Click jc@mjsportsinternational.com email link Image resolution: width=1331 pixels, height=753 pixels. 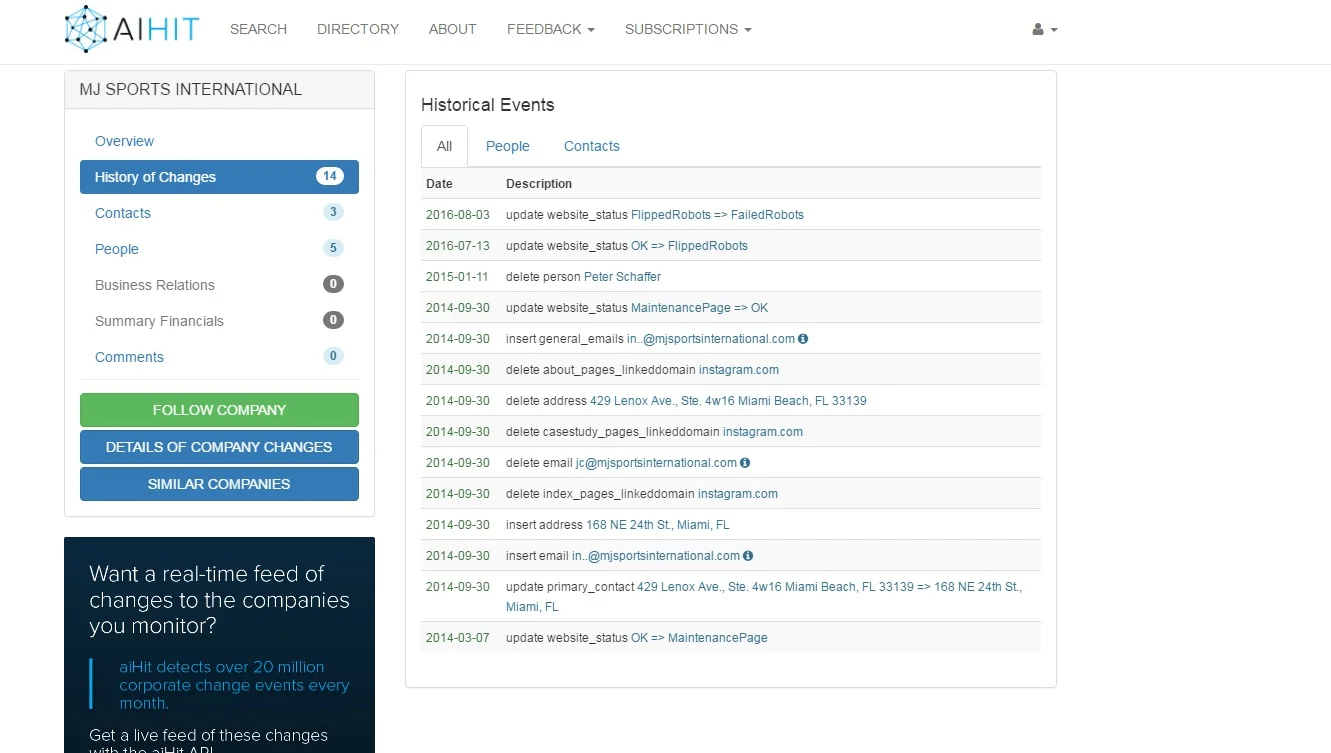(x=656, y=463)
